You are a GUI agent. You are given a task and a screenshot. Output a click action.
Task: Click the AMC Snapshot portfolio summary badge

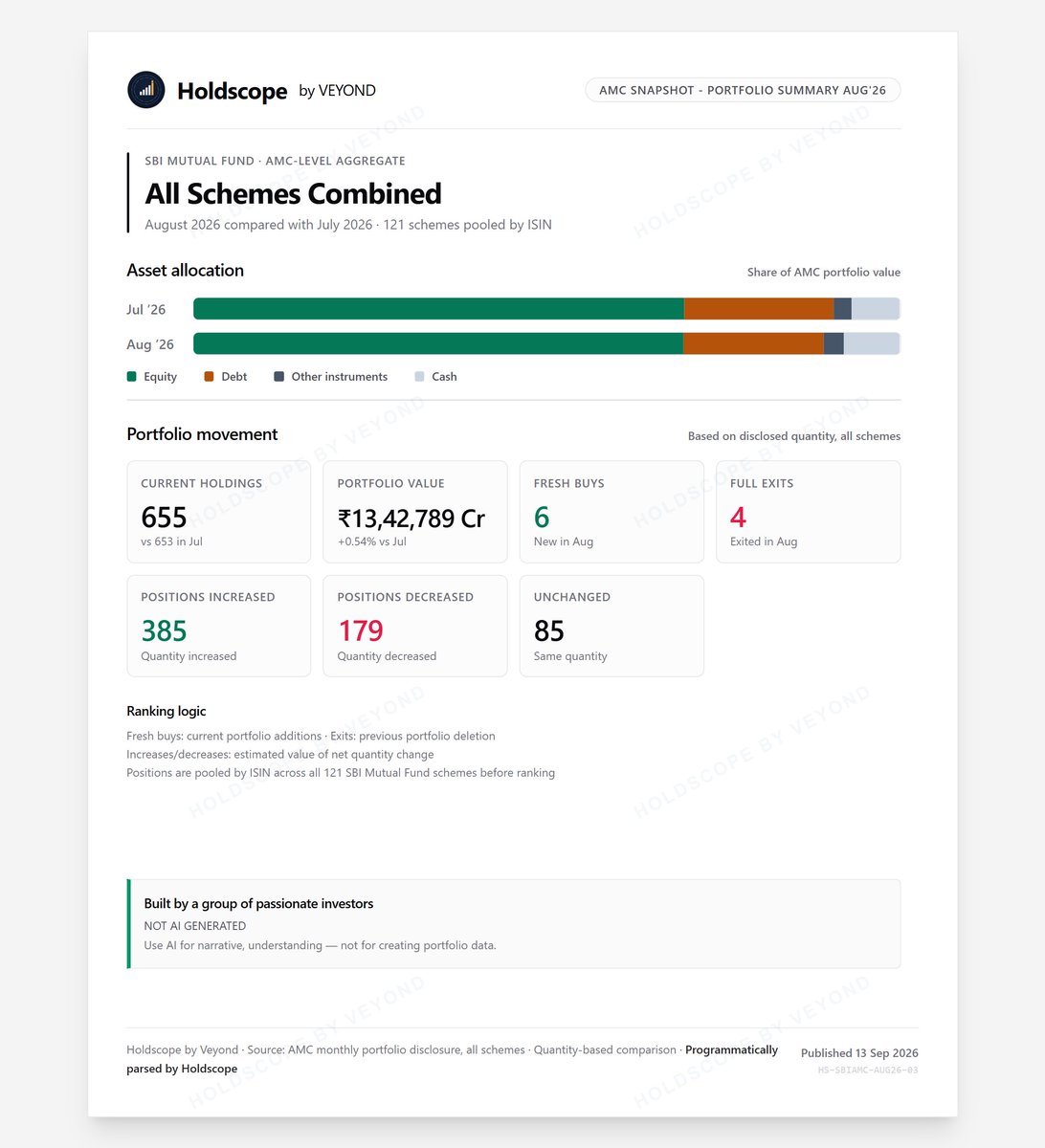click(743, 90)
